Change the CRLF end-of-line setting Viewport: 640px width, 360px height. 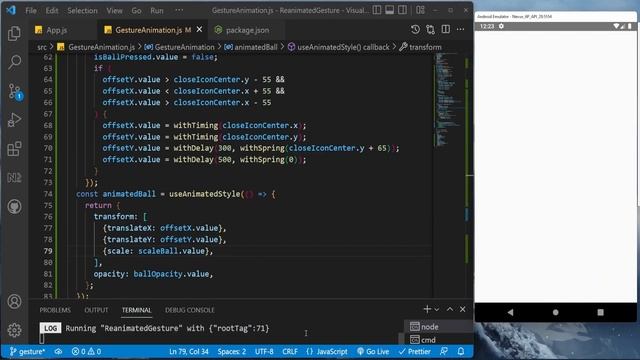pyautogui.click(x=290, y=351)
